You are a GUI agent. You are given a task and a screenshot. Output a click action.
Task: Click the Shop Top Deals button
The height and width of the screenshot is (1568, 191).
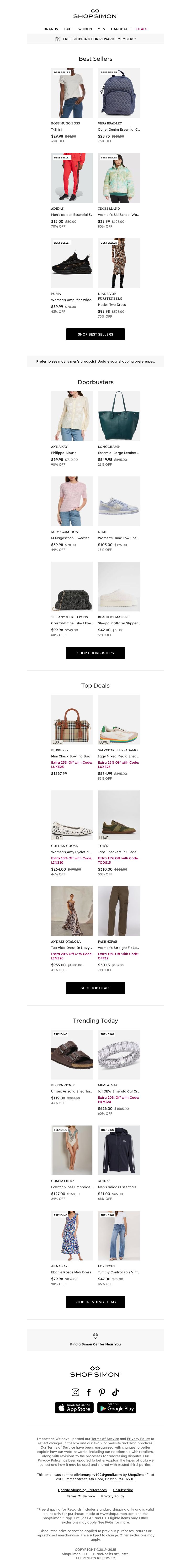pyautogui.click(x=95, y=988)
